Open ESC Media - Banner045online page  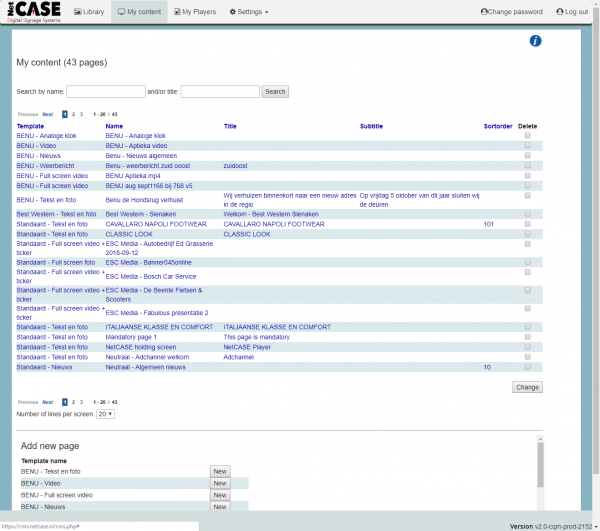tap(148, 262)
